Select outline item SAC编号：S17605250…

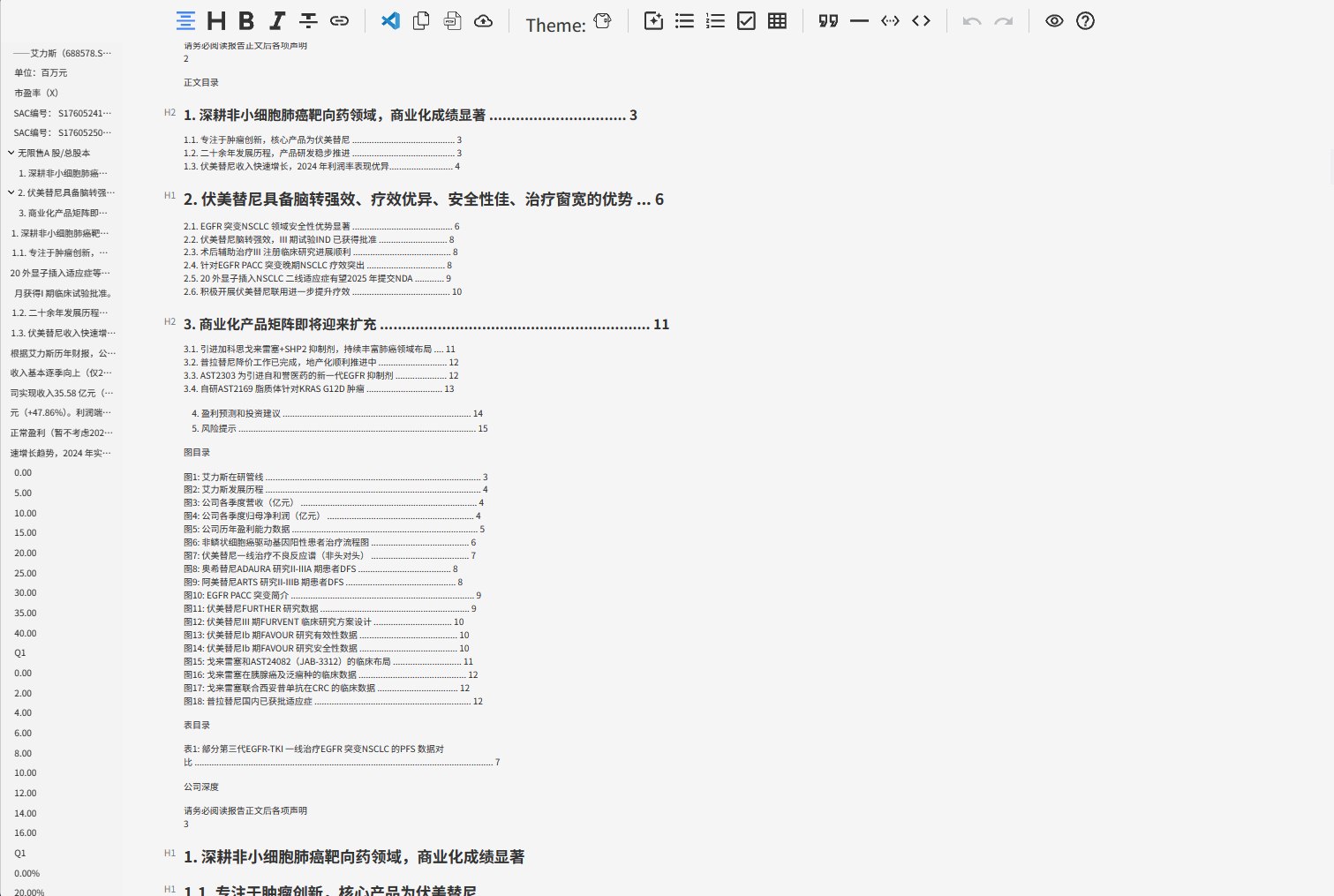pos(63,132)
